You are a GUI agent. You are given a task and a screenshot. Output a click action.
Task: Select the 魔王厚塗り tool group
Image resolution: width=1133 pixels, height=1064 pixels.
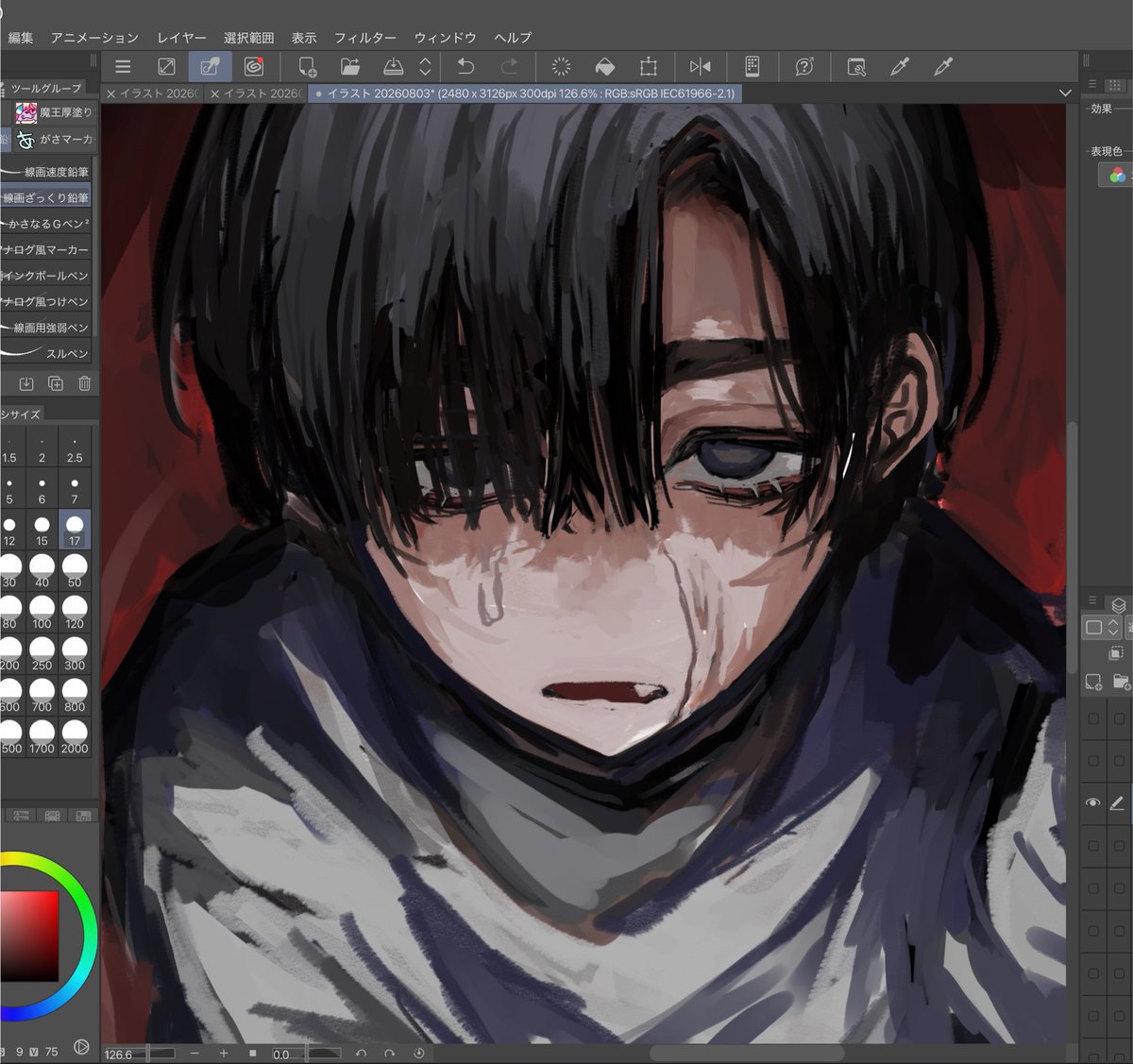click(x=53, y=112)
